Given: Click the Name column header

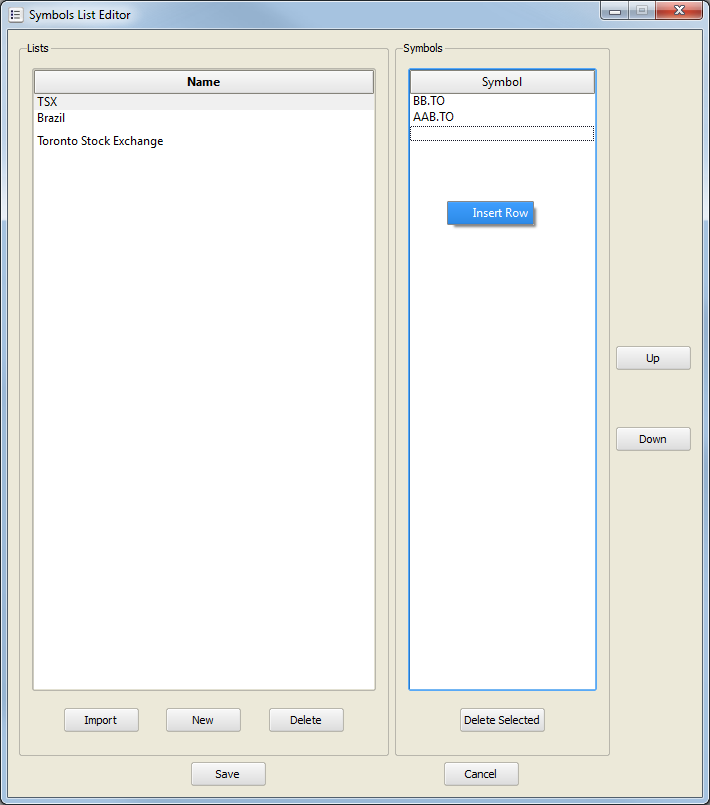Looking at the screenshot, I should (203, 82).
